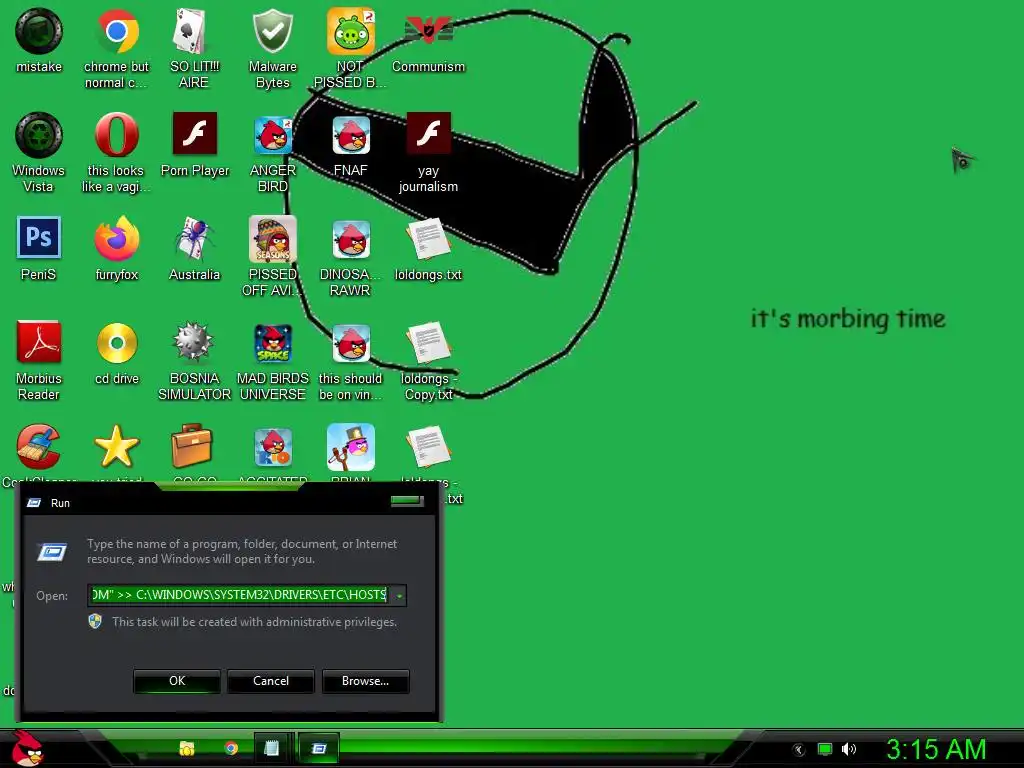Open the Angry Bird Start button

27,748
